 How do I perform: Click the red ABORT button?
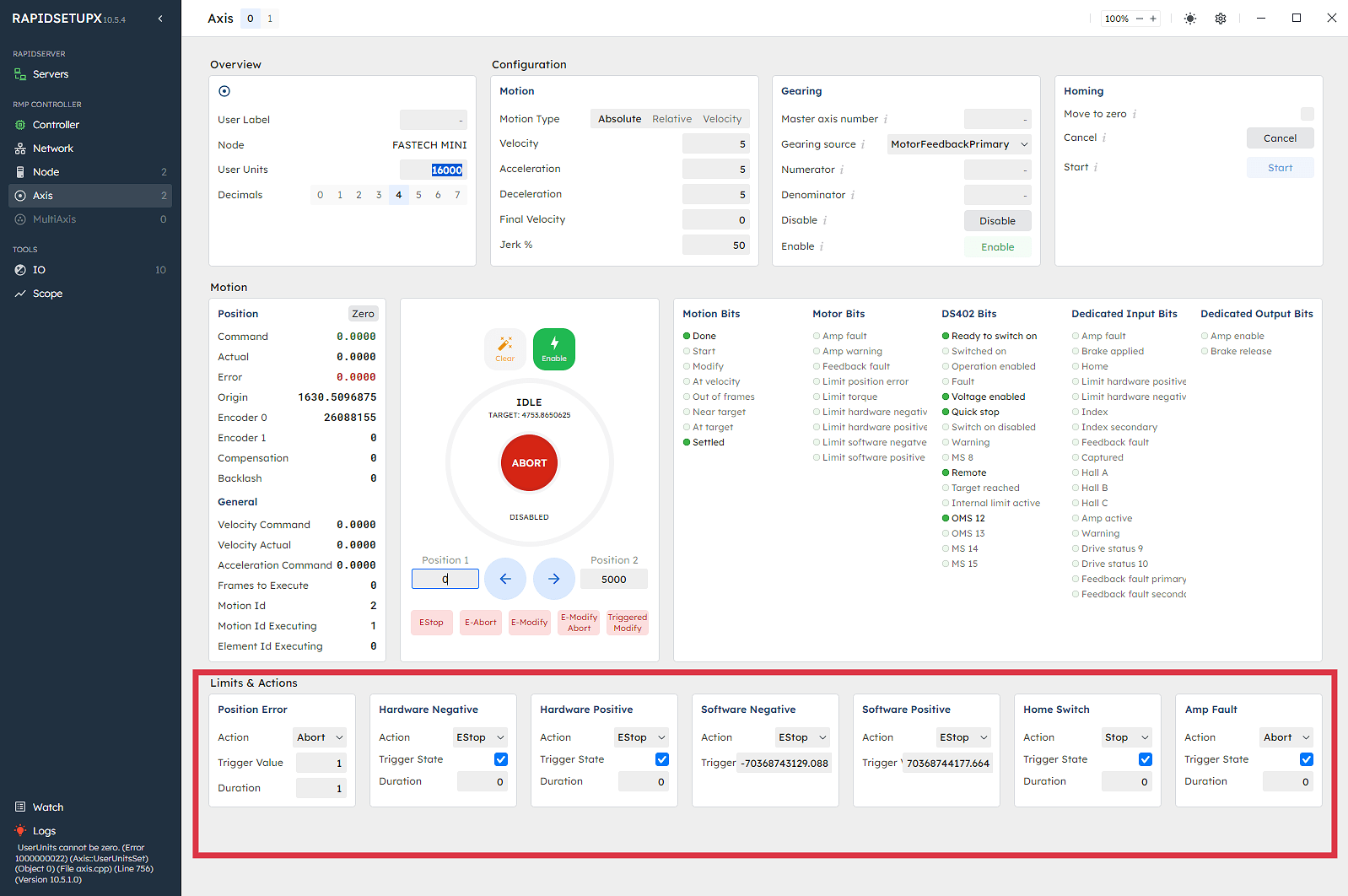[529, 463]
